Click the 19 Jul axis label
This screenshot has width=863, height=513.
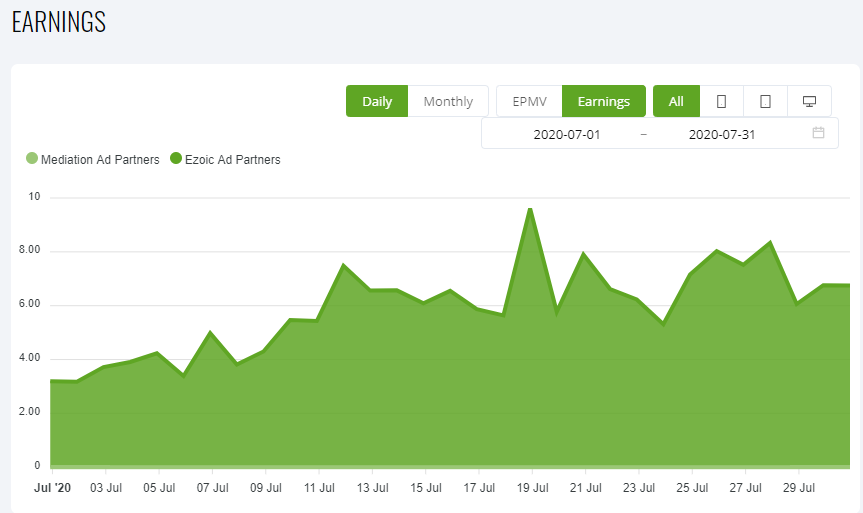coord(532,488)
